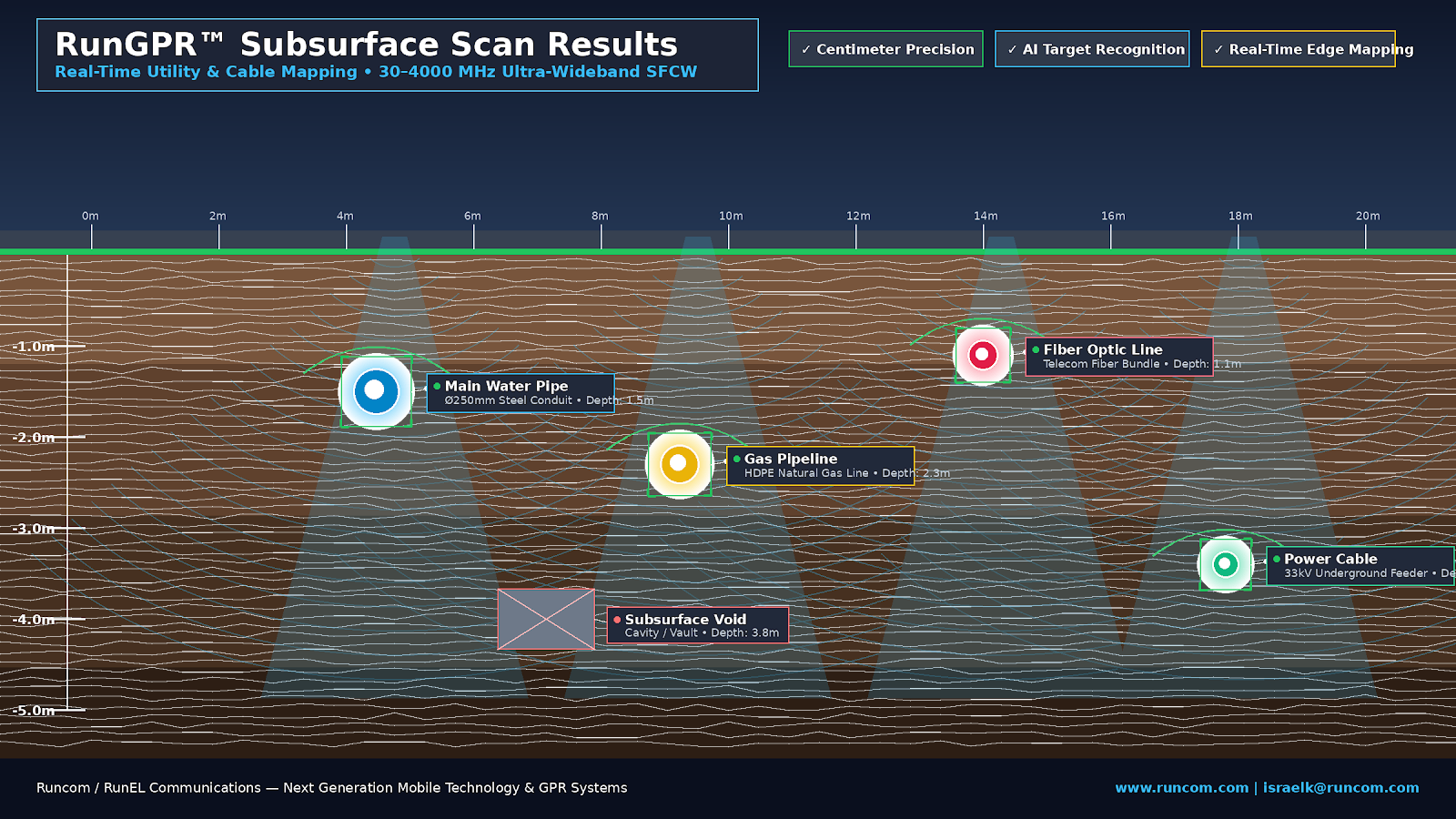Click the -2.0m depth label
The width and height of the screenshot is (1456, 819).
[34, 438]
